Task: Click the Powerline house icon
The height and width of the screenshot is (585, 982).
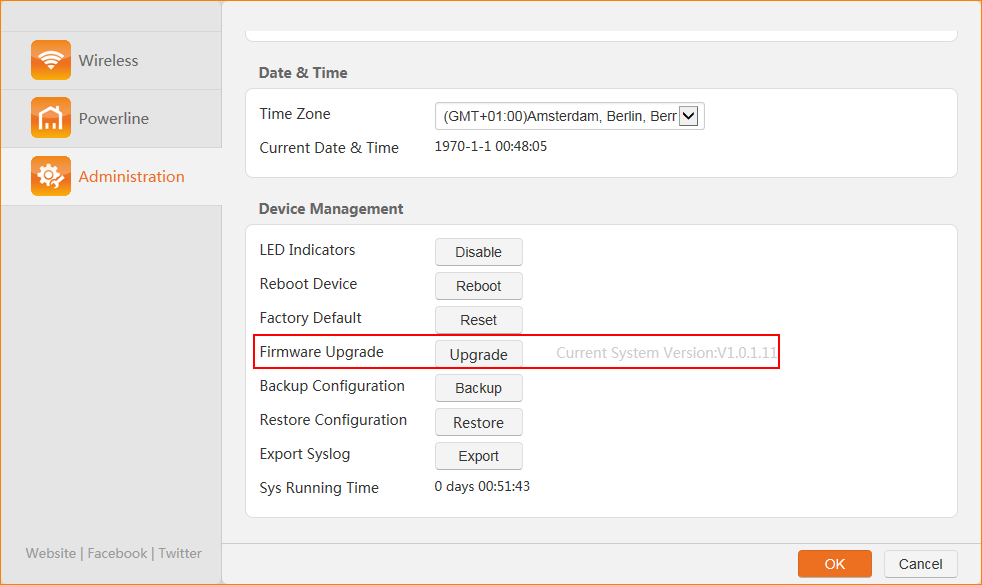Action: [x=51, y=118]
